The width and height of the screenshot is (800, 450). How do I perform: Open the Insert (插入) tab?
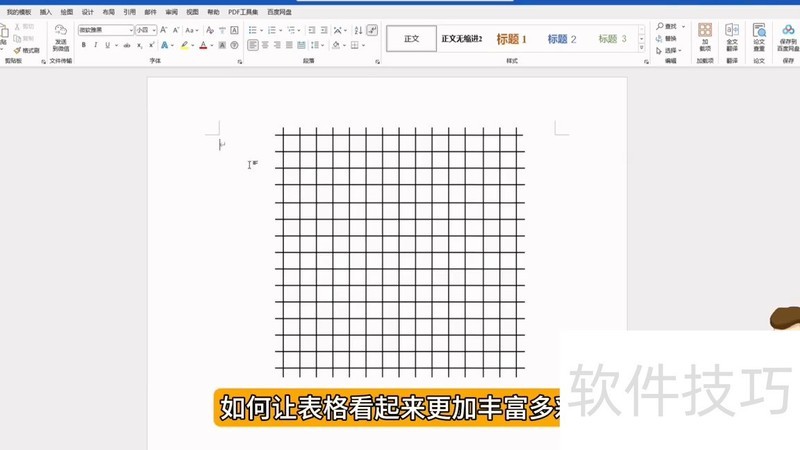(x=45, y=12)
